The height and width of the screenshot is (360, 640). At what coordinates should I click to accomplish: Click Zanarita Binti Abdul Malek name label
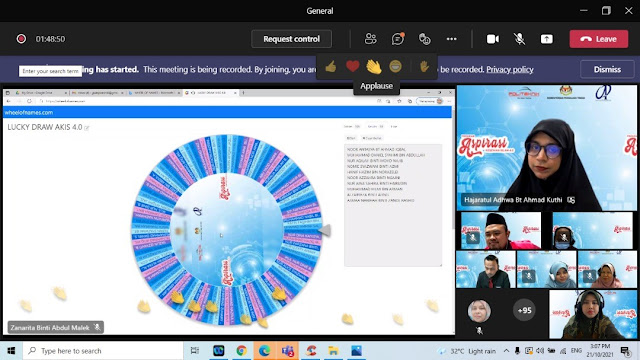coord(55,327)
